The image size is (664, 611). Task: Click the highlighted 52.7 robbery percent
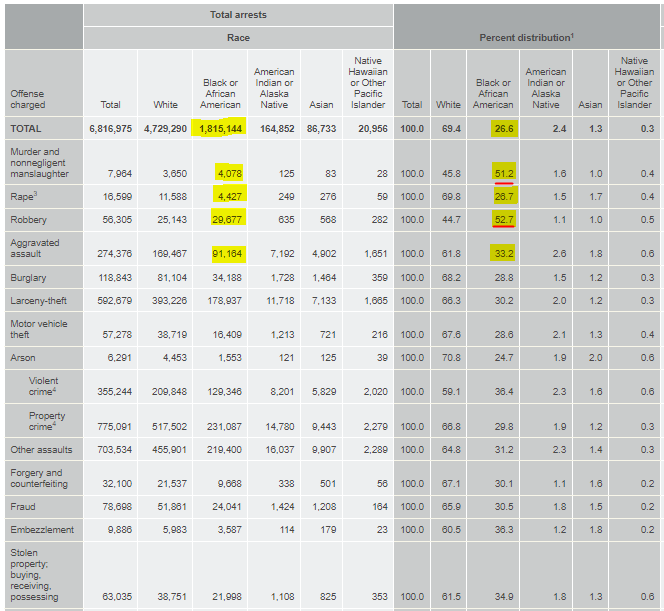pos(504,219)
